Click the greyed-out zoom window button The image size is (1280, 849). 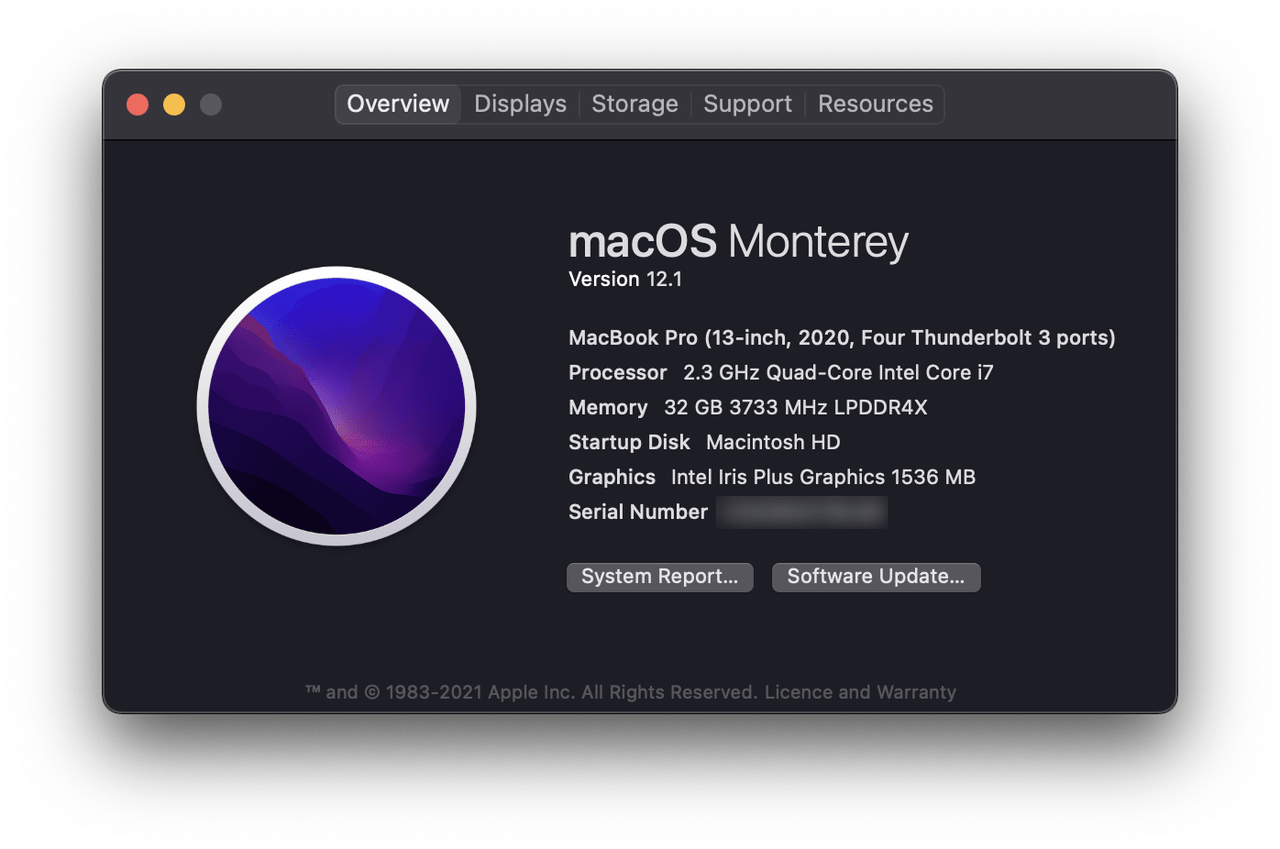(x=210, y=104)
